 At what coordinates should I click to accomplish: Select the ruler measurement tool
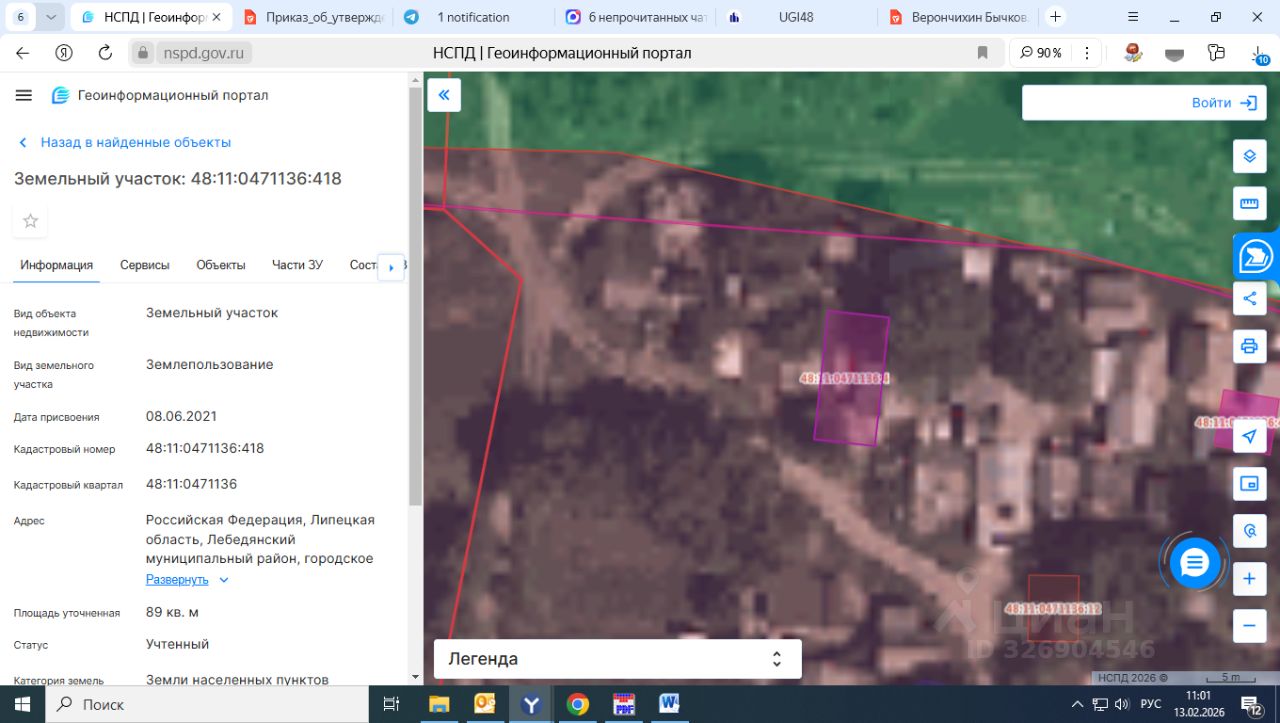click(x=1249, y=203)
